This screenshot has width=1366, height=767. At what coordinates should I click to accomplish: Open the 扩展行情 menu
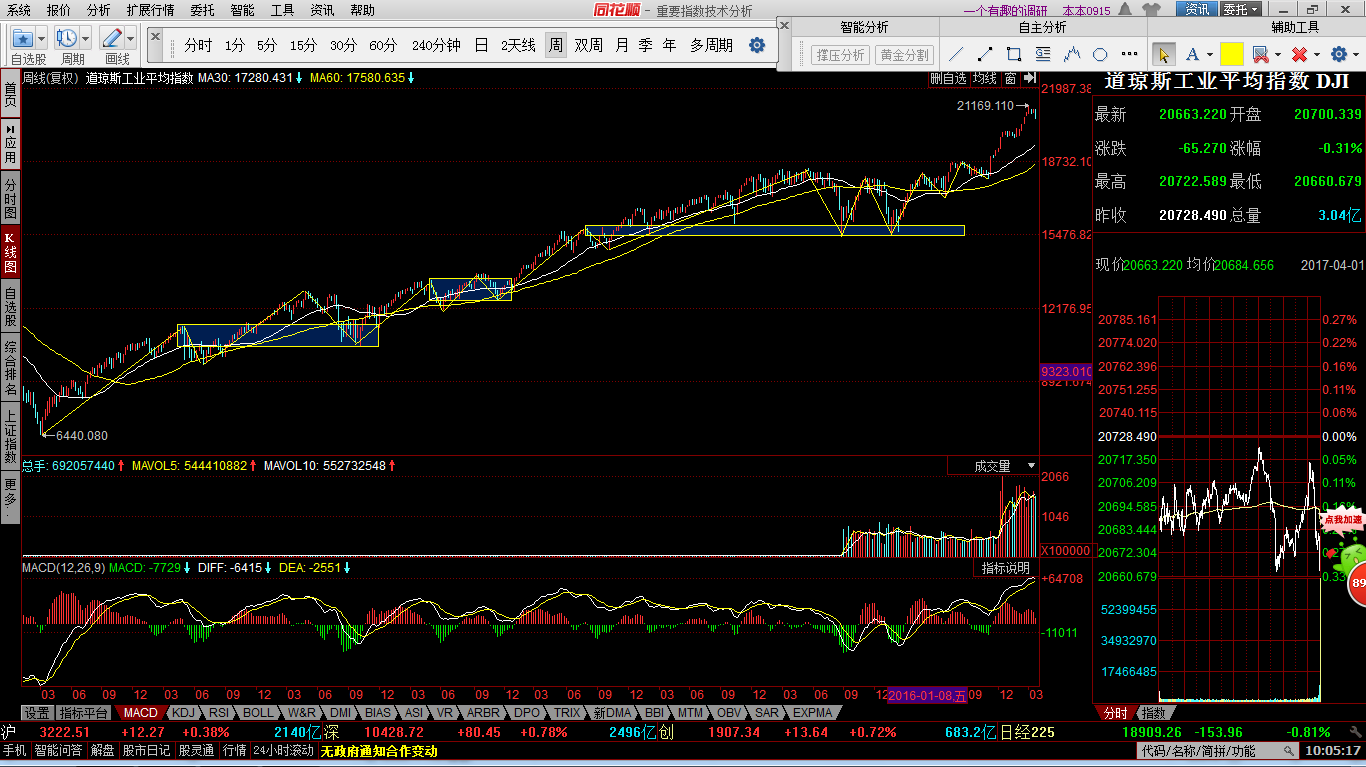pos(150,10)
